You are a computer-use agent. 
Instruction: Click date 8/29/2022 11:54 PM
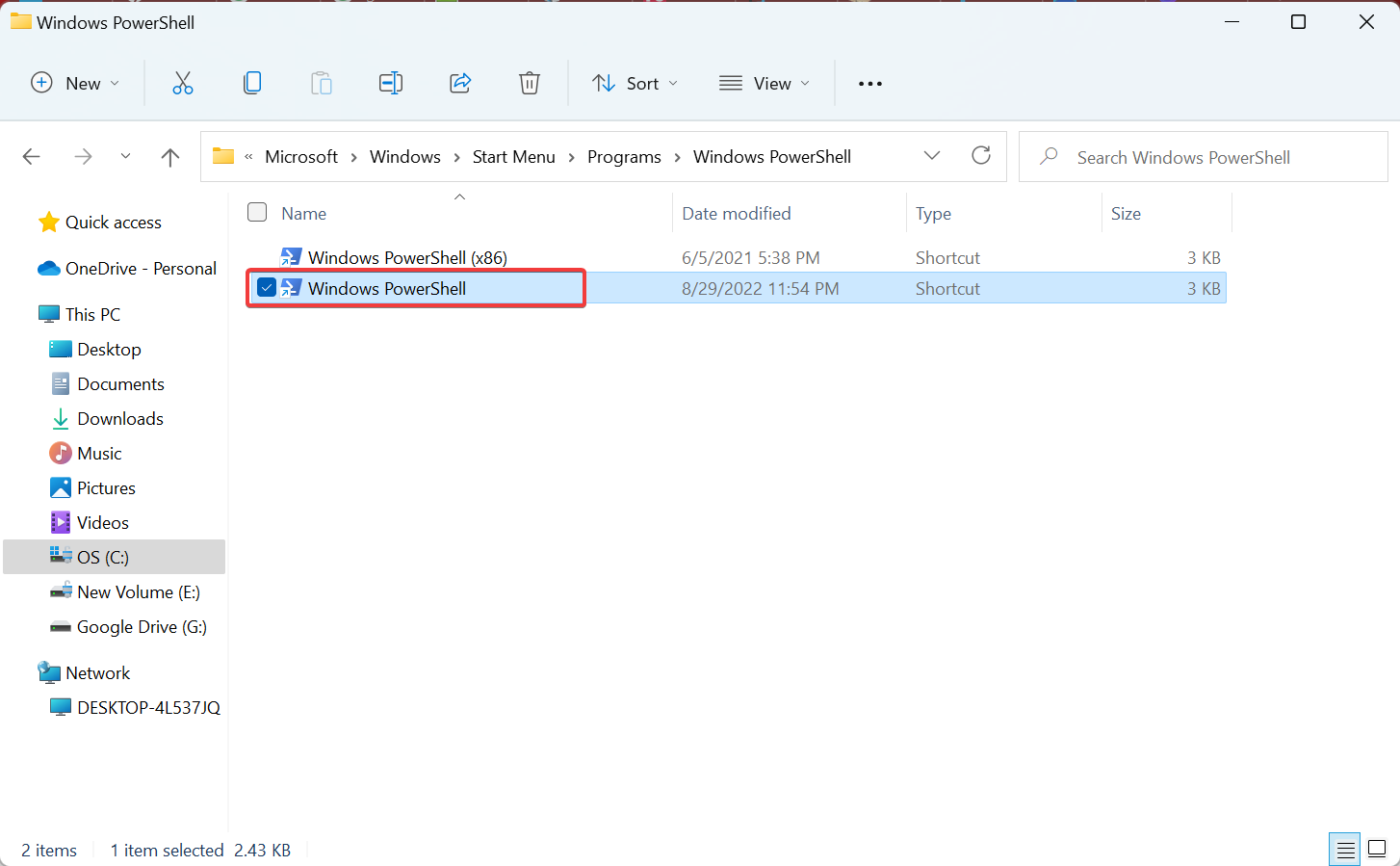(x=761, y=288)
